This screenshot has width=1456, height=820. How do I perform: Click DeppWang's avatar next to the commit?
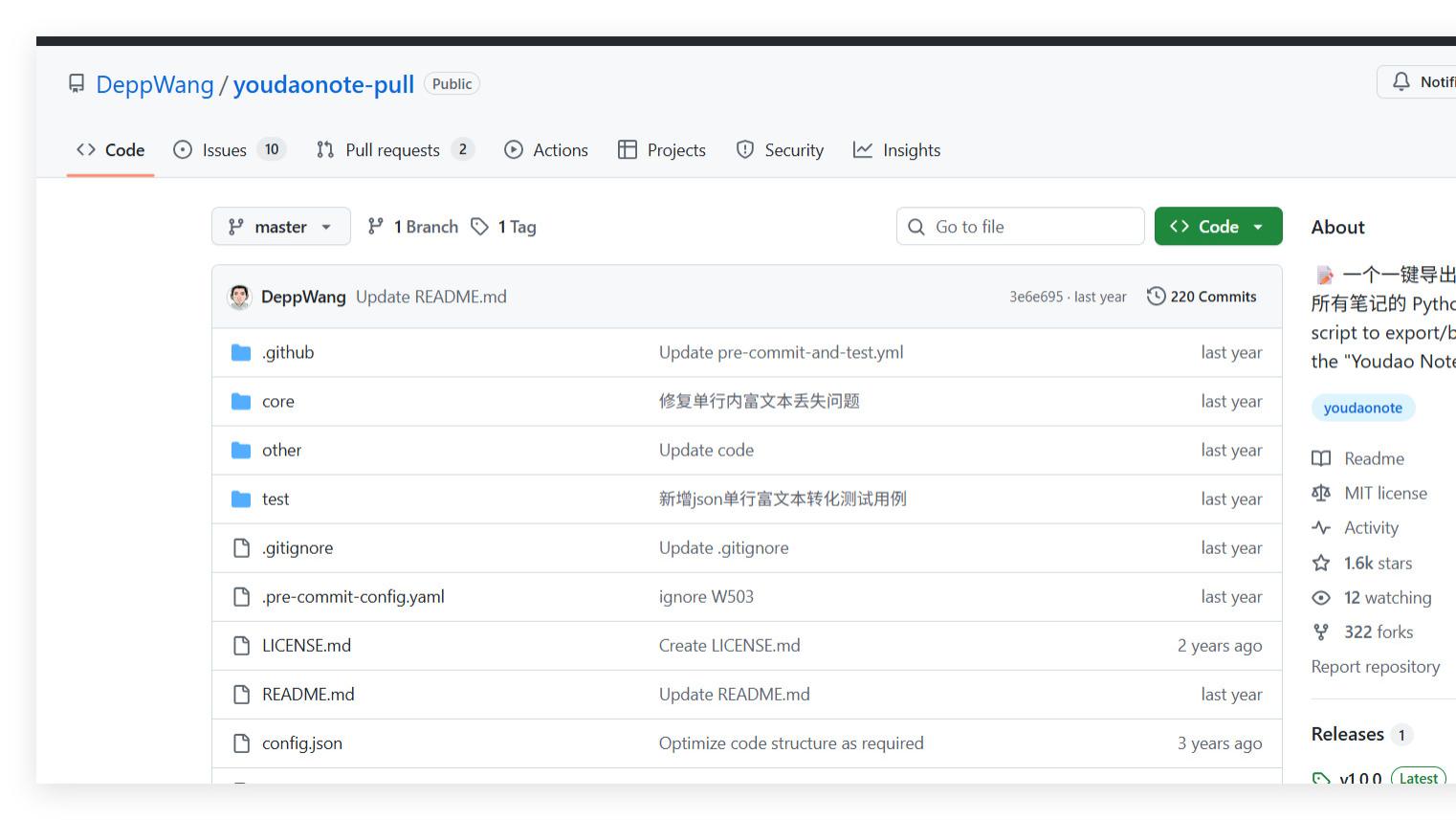click(241, 296)
